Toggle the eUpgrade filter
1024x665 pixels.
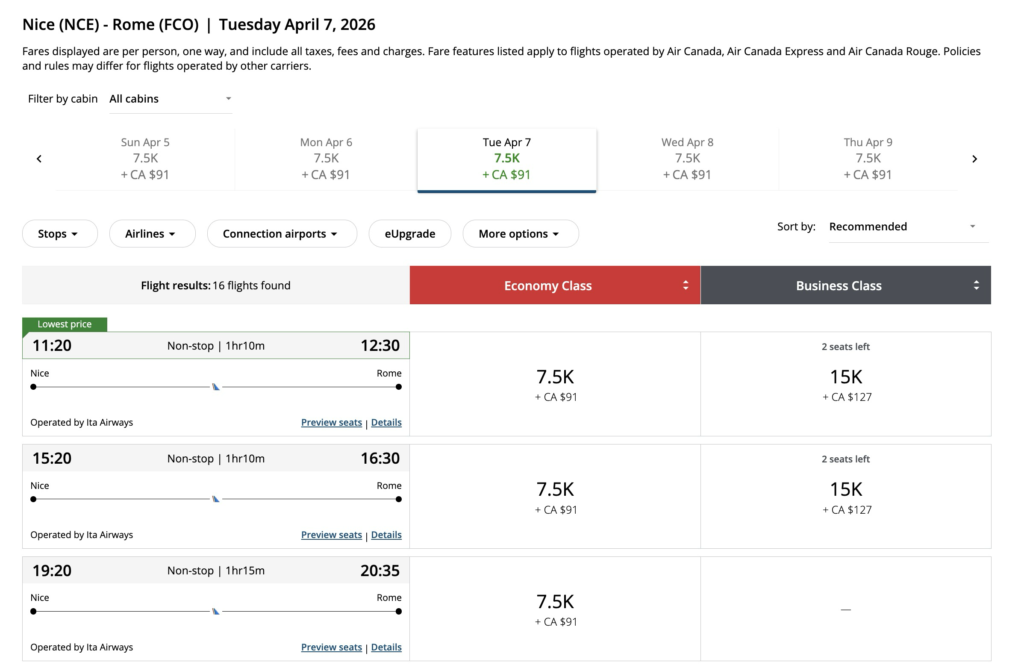pyautogui.click(x=410, y=234)
